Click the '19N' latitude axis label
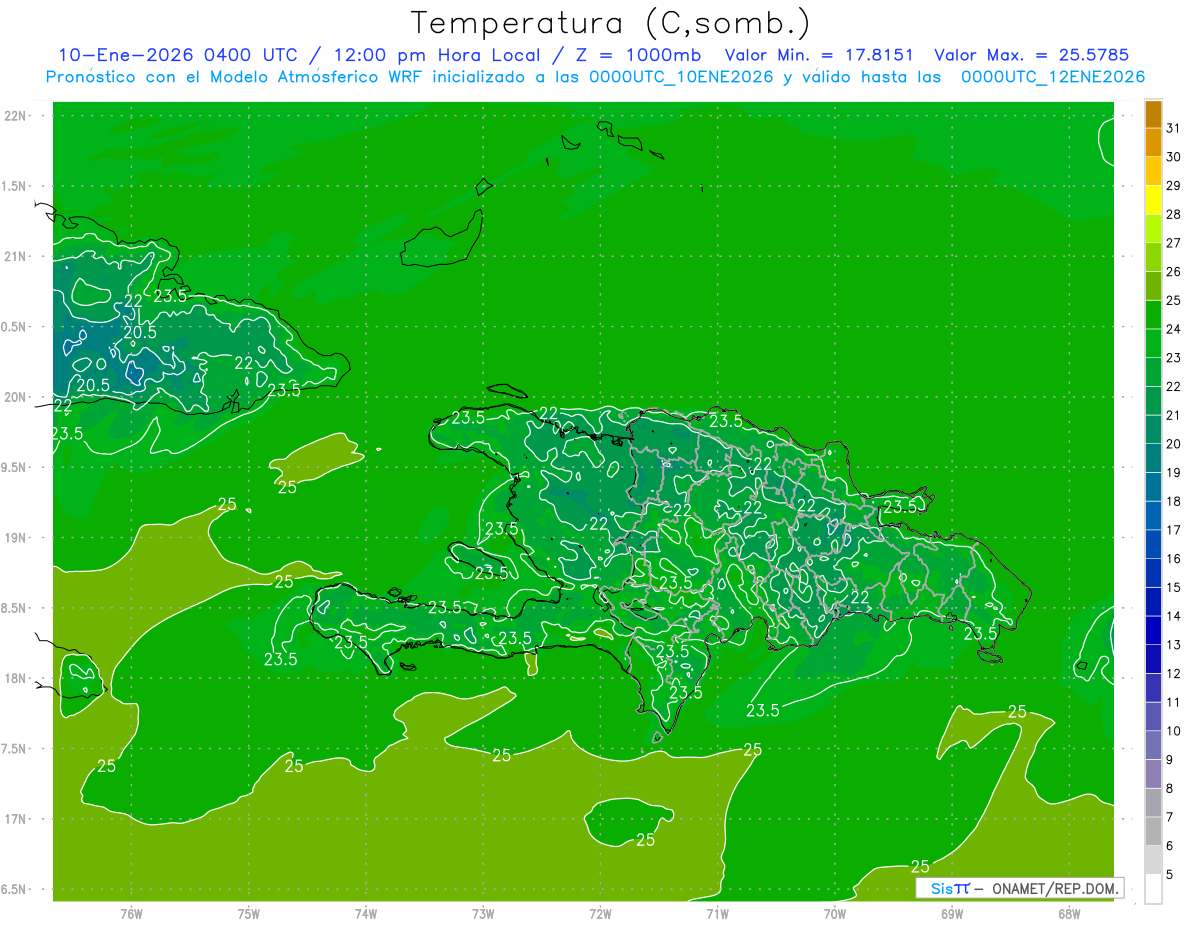 click(x=15, y=538)
